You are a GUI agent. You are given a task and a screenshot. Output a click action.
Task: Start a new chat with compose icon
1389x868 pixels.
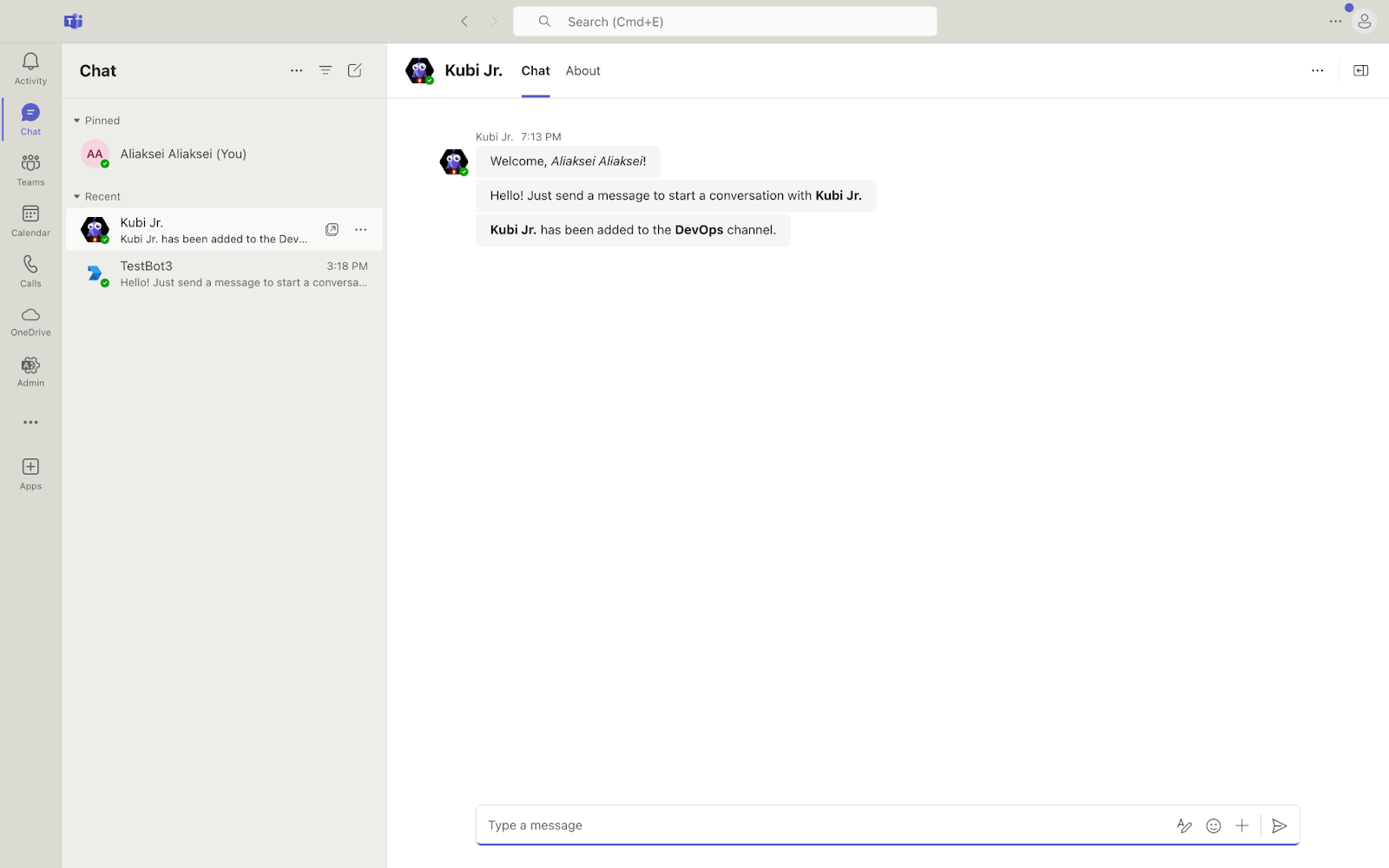click(x=355, y=70)
